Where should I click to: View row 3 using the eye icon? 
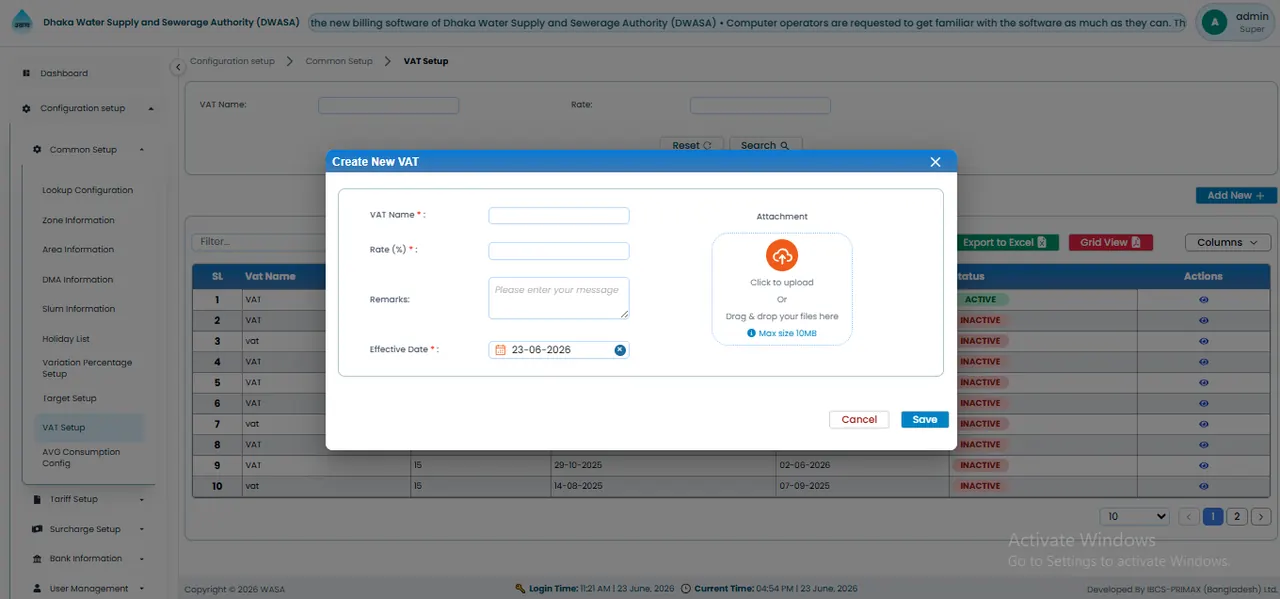(1203, 341)
